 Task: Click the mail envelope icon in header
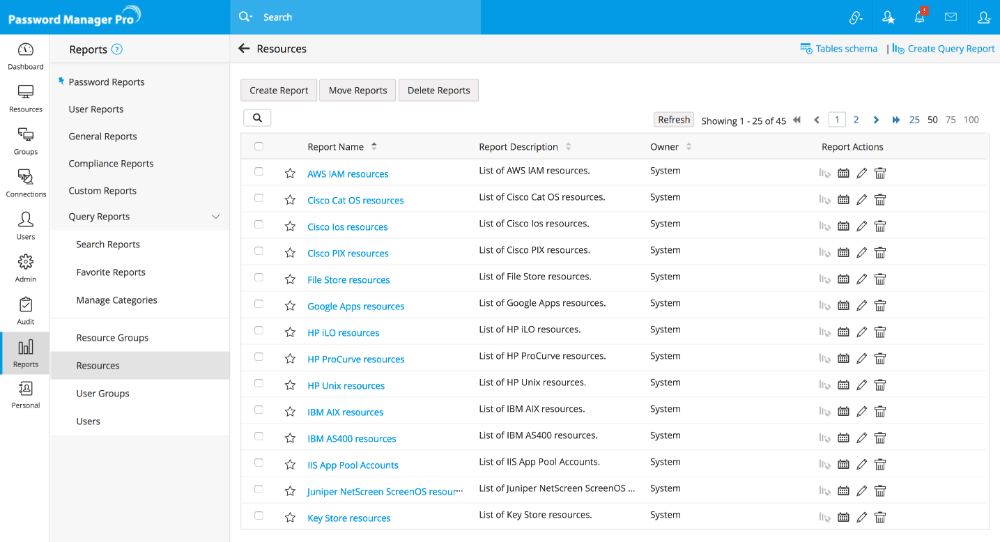(x=951, y=17)
